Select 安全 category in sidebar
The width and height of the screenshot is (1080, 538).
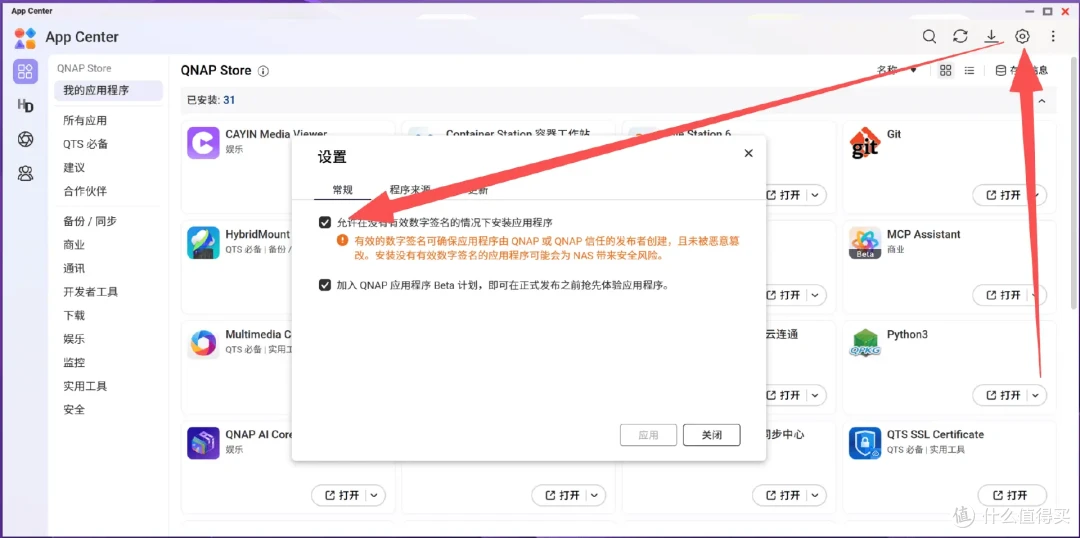point(74,409)
